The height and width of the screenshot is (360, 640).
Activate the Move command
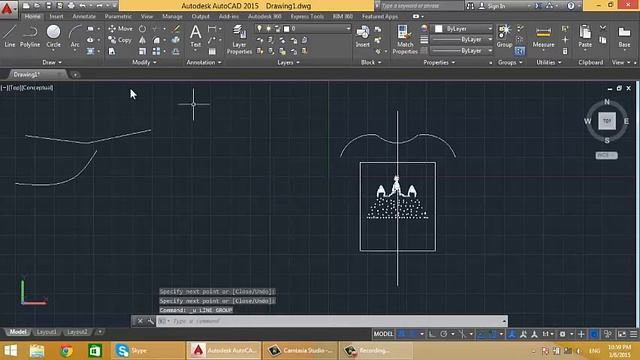[x=120, y=29]
